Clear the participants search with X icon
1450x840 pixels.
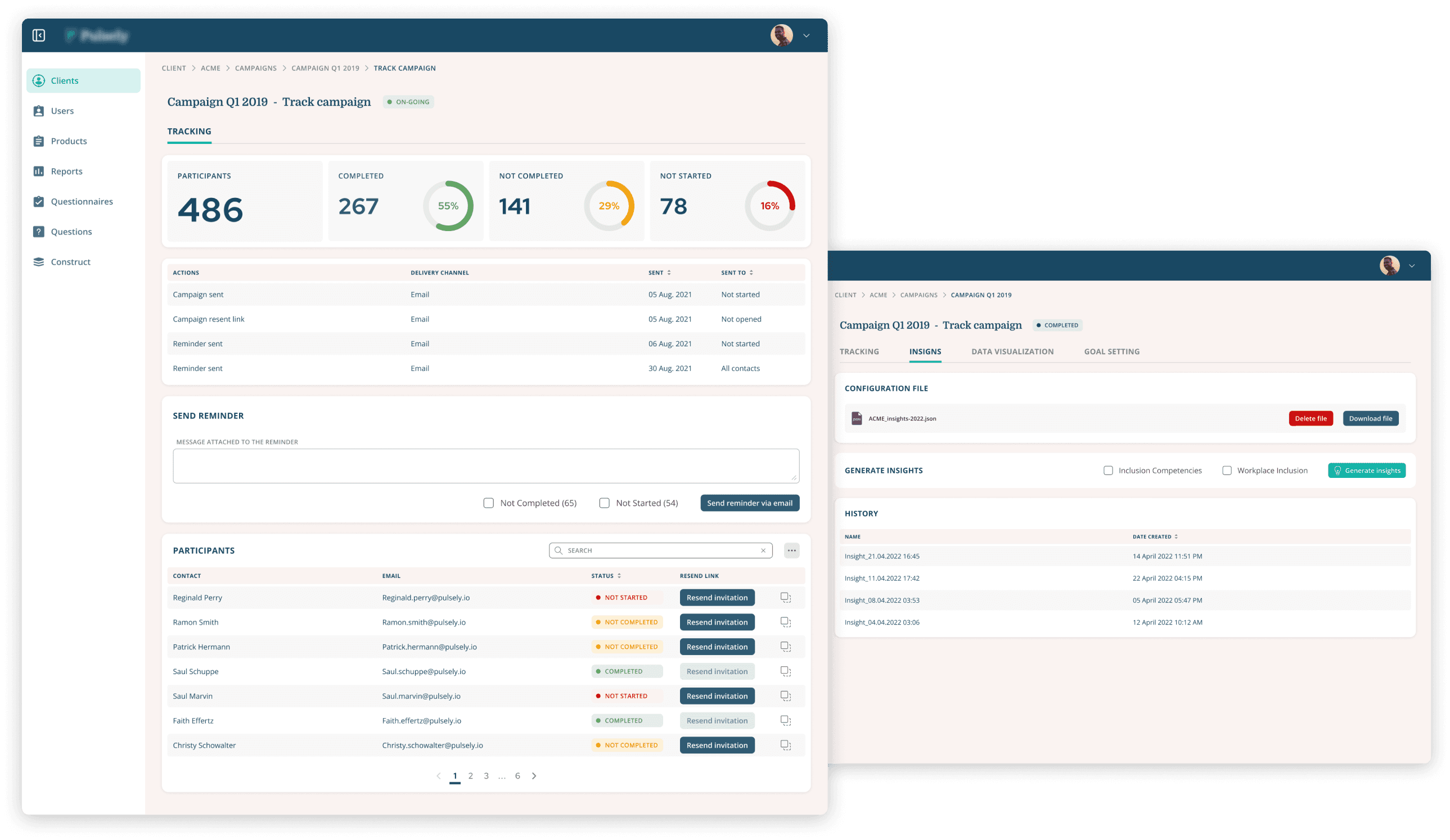[x=763, y=550]
